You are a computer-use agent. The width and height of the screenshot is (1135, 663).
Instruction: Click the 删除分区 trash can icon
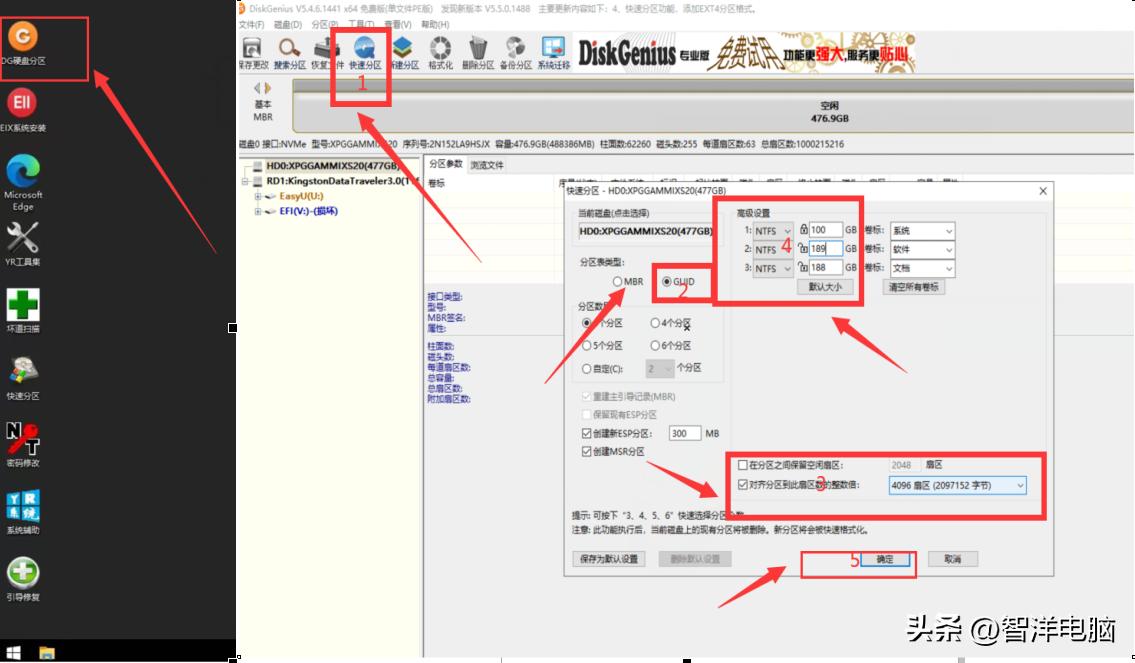(x=479, y=50)
